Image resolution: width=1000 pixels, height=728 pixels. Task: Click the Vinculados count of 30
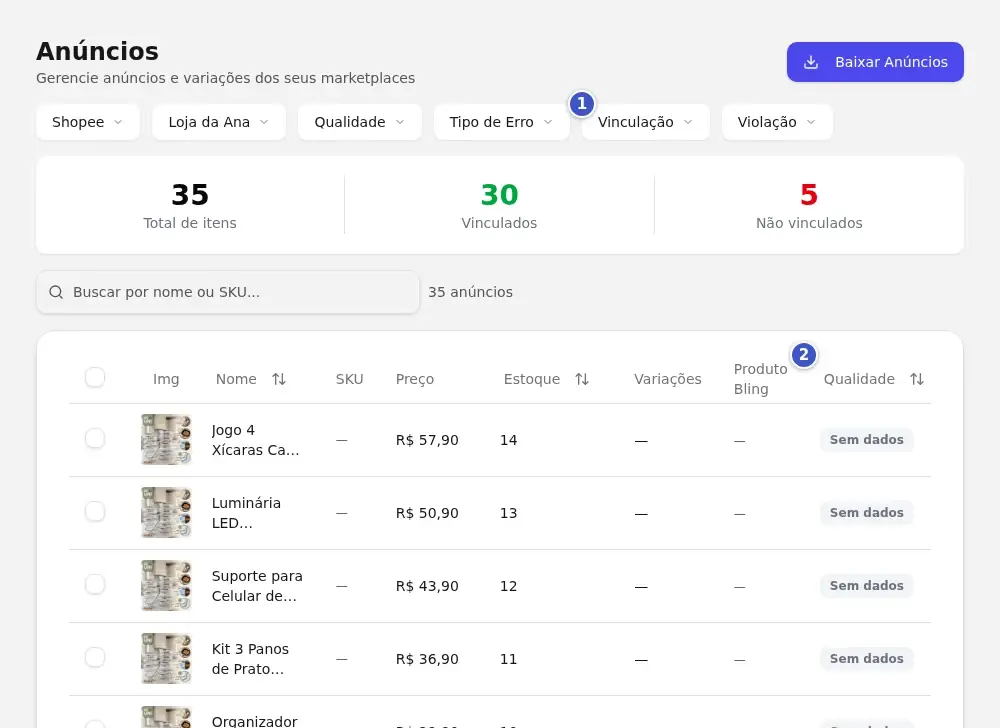point(499,194)
